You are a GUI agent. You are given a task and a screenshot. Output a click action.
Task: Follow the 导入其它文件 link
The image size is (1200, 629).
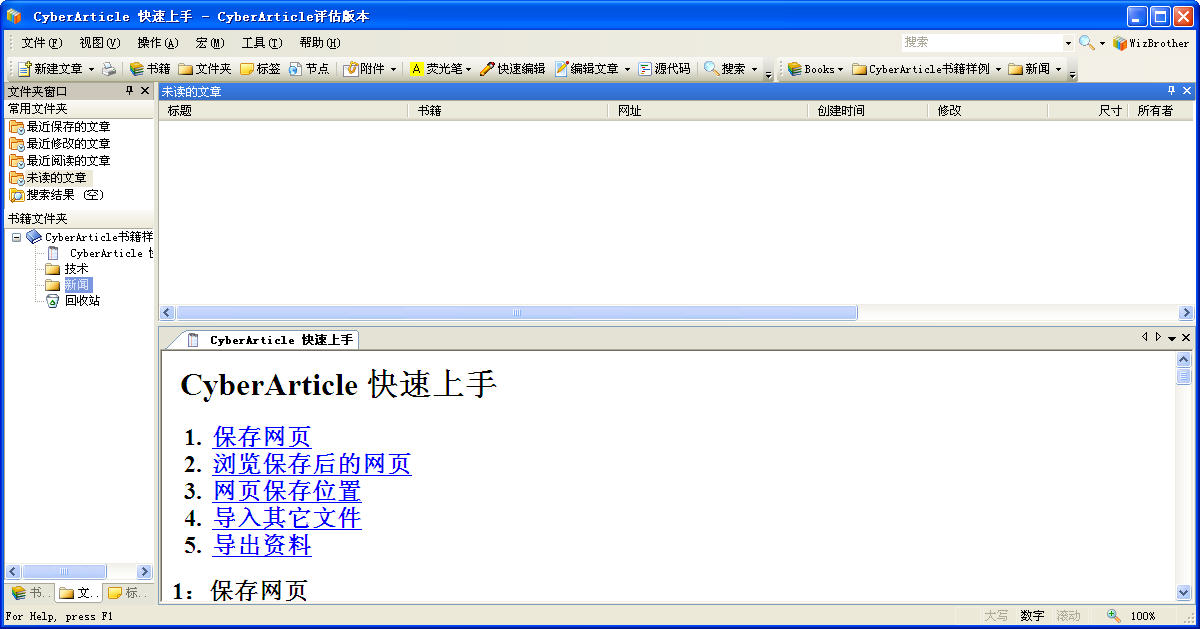[287, 518]
